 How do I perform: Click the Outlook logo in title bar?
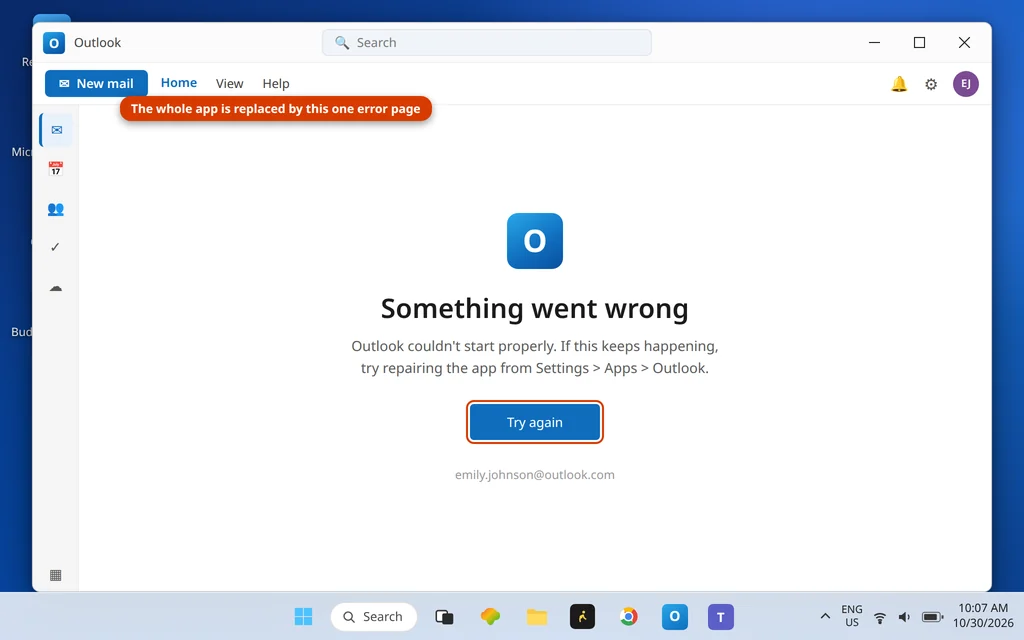[x=54, y=43]
